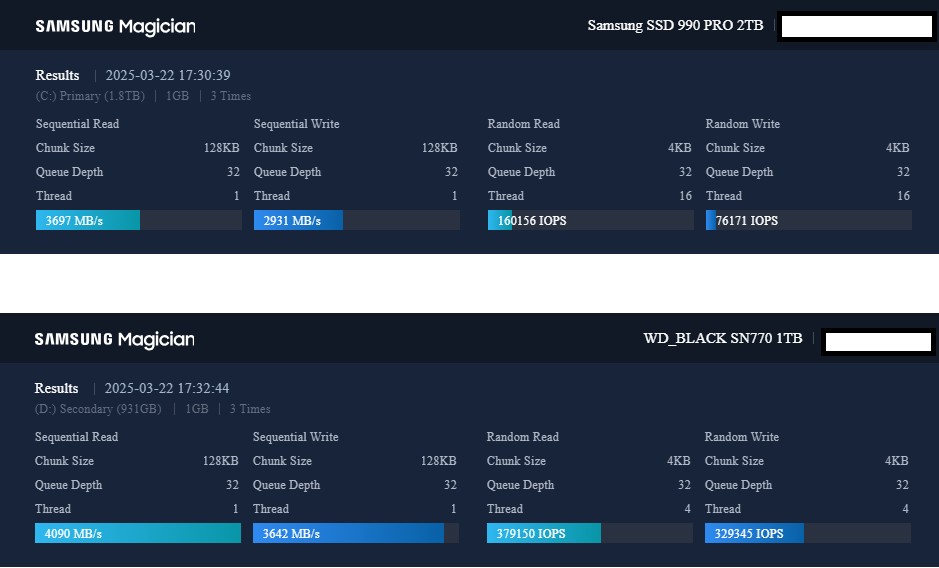The width and height of the screenshot is (939, 568).
Task: Click the WD_BLACK SN770 1TB drive name
Action: click(x=723, y=338)
